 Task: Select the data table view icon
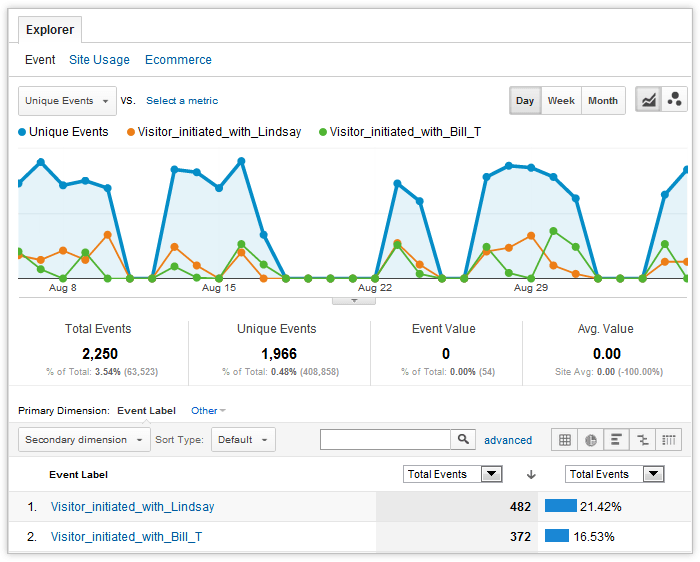tap(565, 439)
